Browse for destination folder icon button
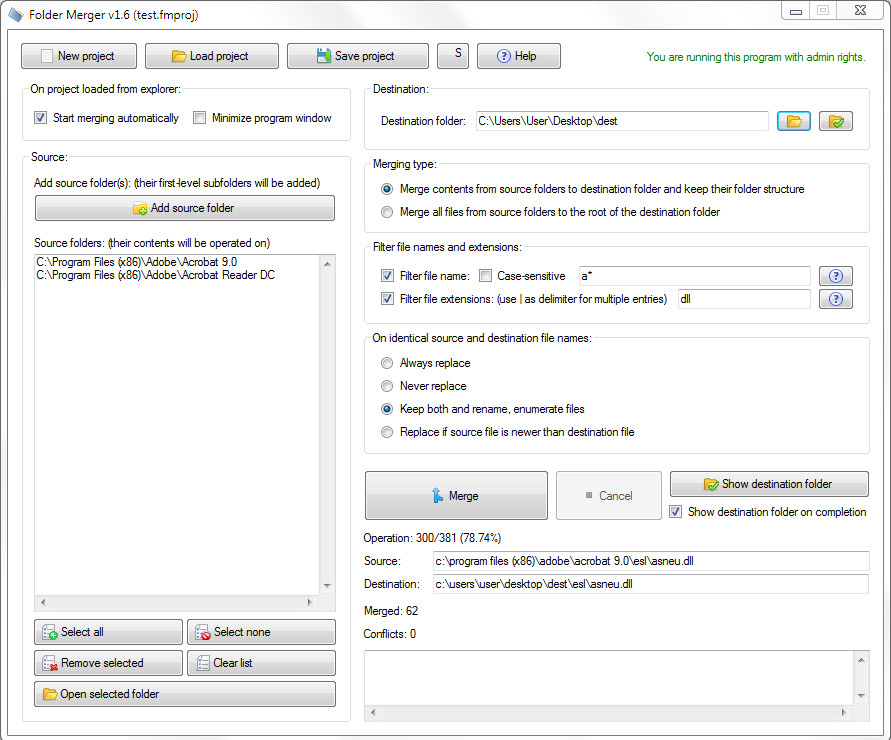891x740 pixels. (794, 121)
